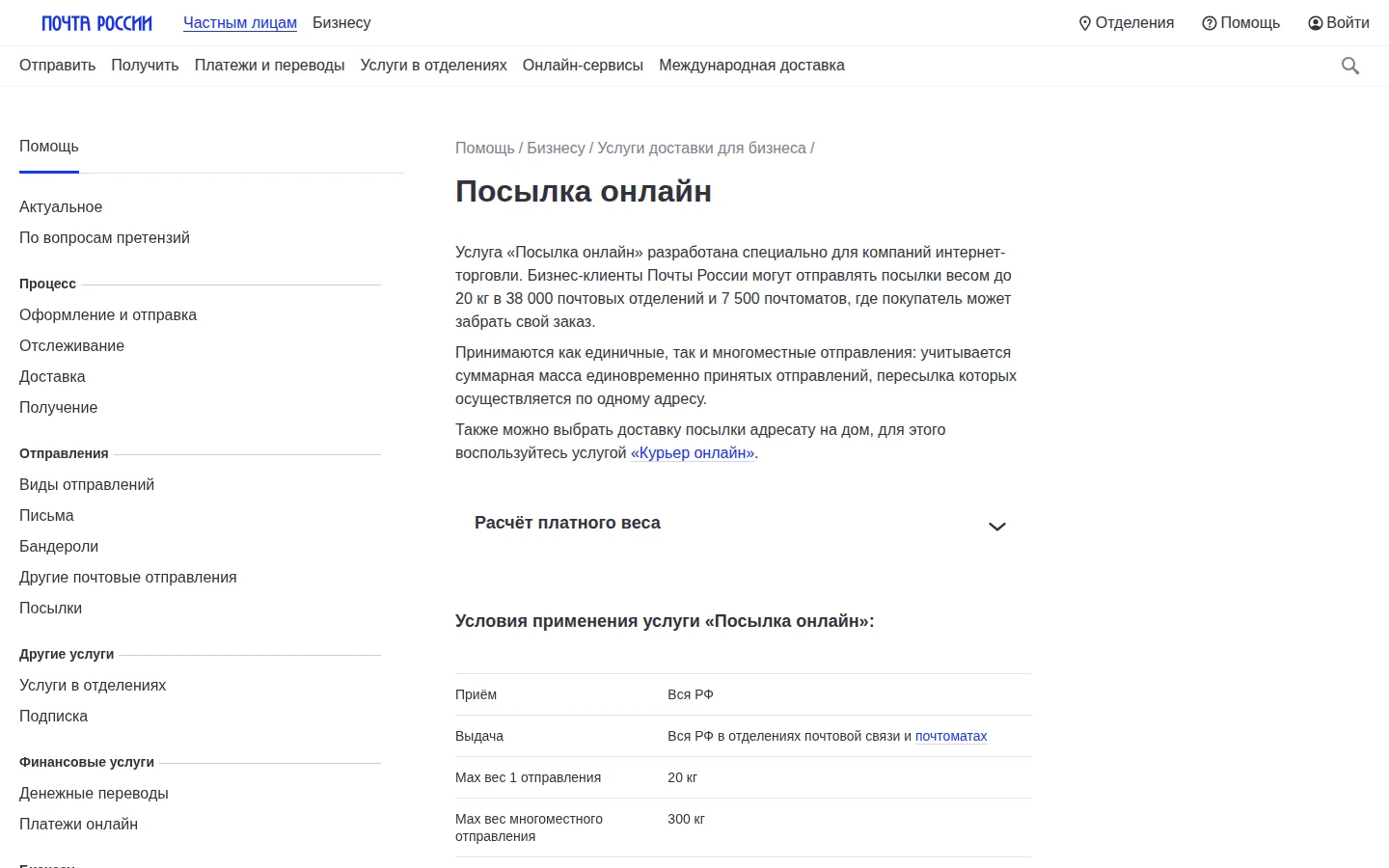
Task: Click the Финансовые услуги section heading
Action: [87, 762]
